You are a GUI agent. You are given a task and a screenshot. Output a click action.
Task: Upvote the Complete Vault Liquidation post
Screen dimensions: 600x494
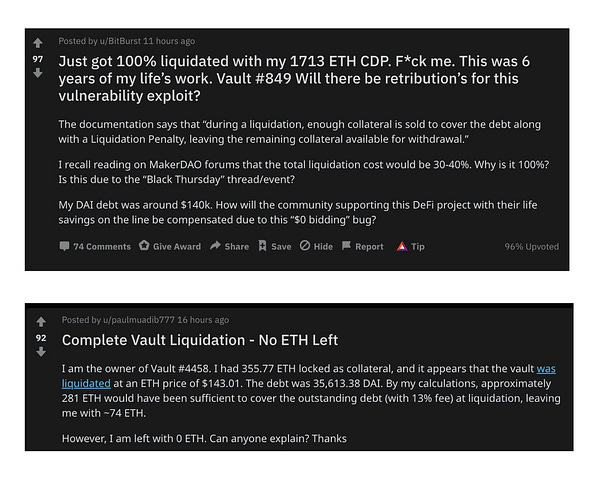click(x=40, y=322)
